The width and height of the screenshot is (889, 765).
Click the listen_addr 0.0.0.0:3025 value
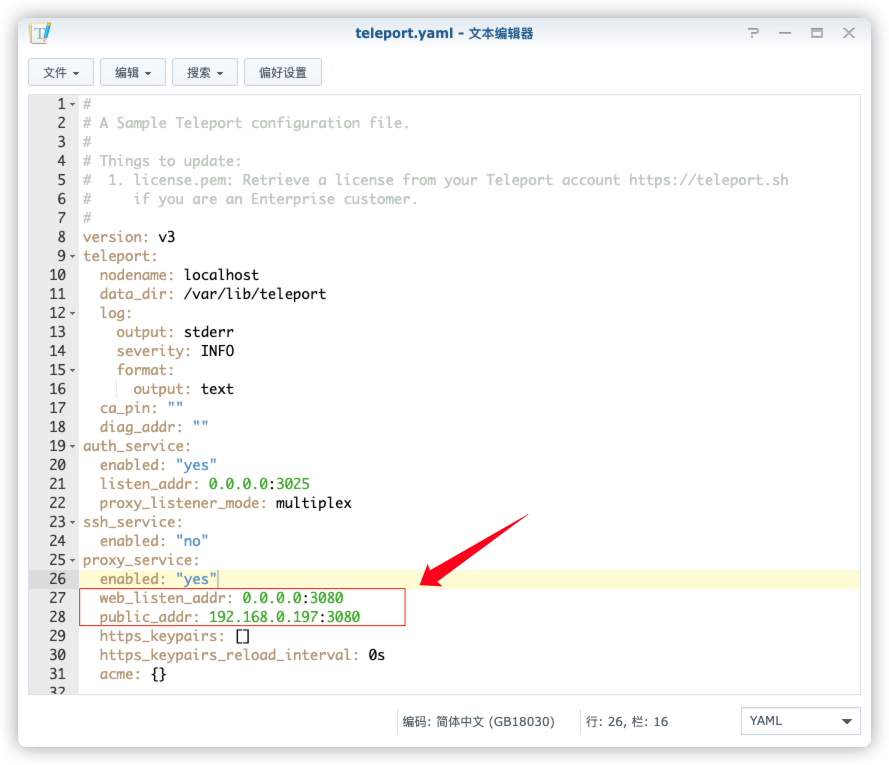pos(259,484)
